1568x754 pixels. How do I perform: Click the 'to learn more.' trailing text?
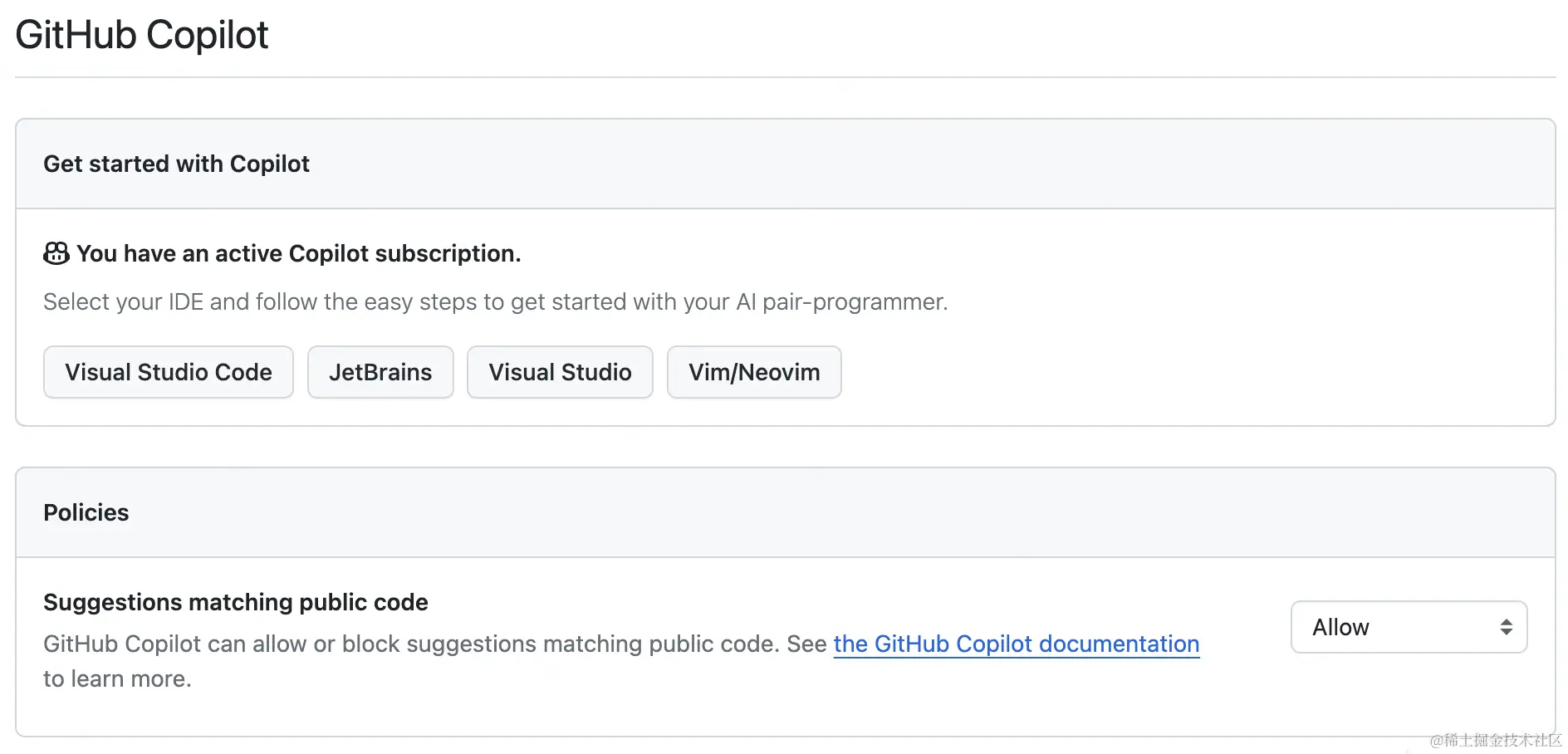[117, 679]
